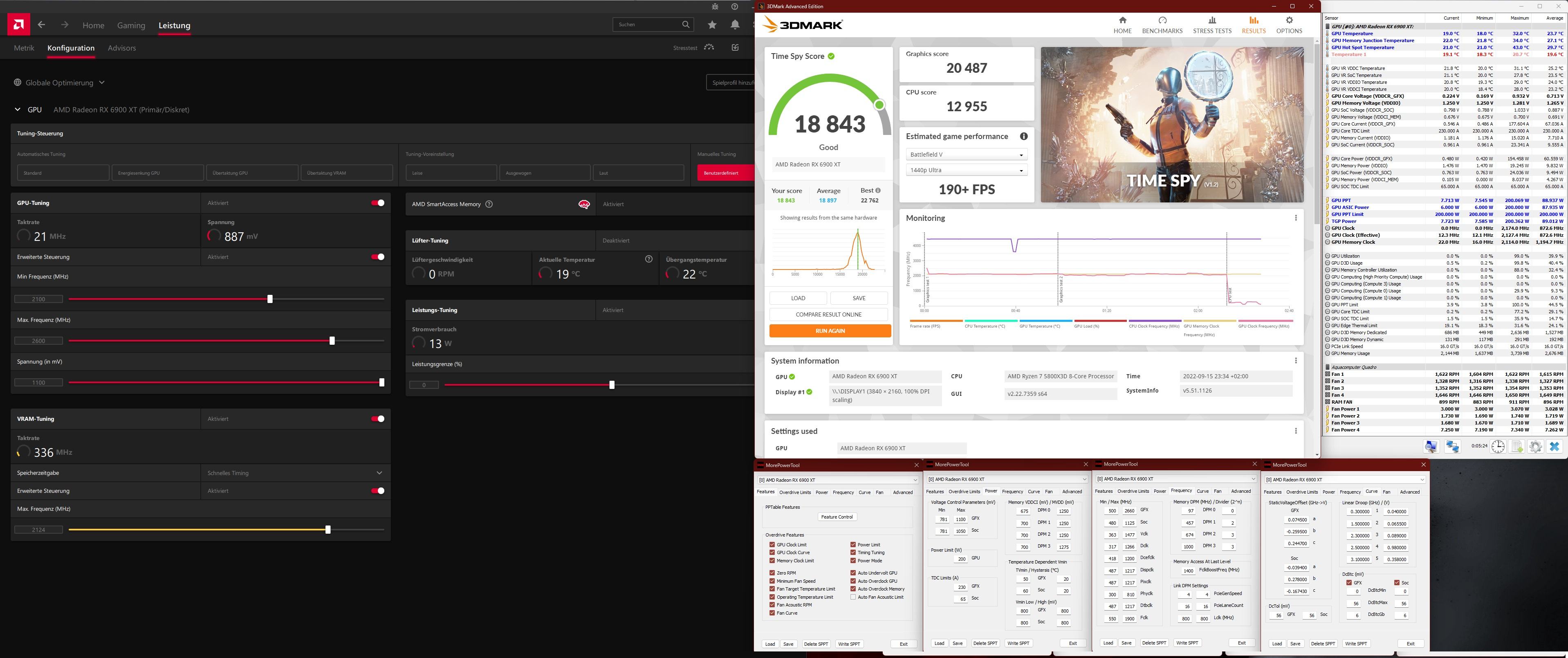
Task: Click the HWiNFO sensor summary magnifier icon
Action: [1431, 446]
